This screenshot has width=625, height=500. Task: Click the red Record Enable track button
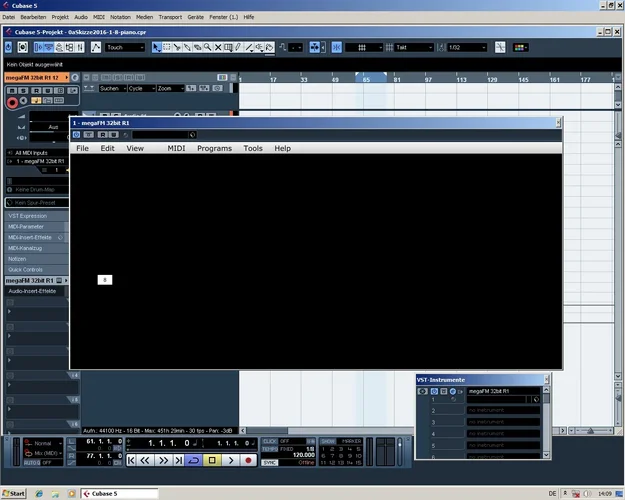pyautogui.click(x=12, y=103)
